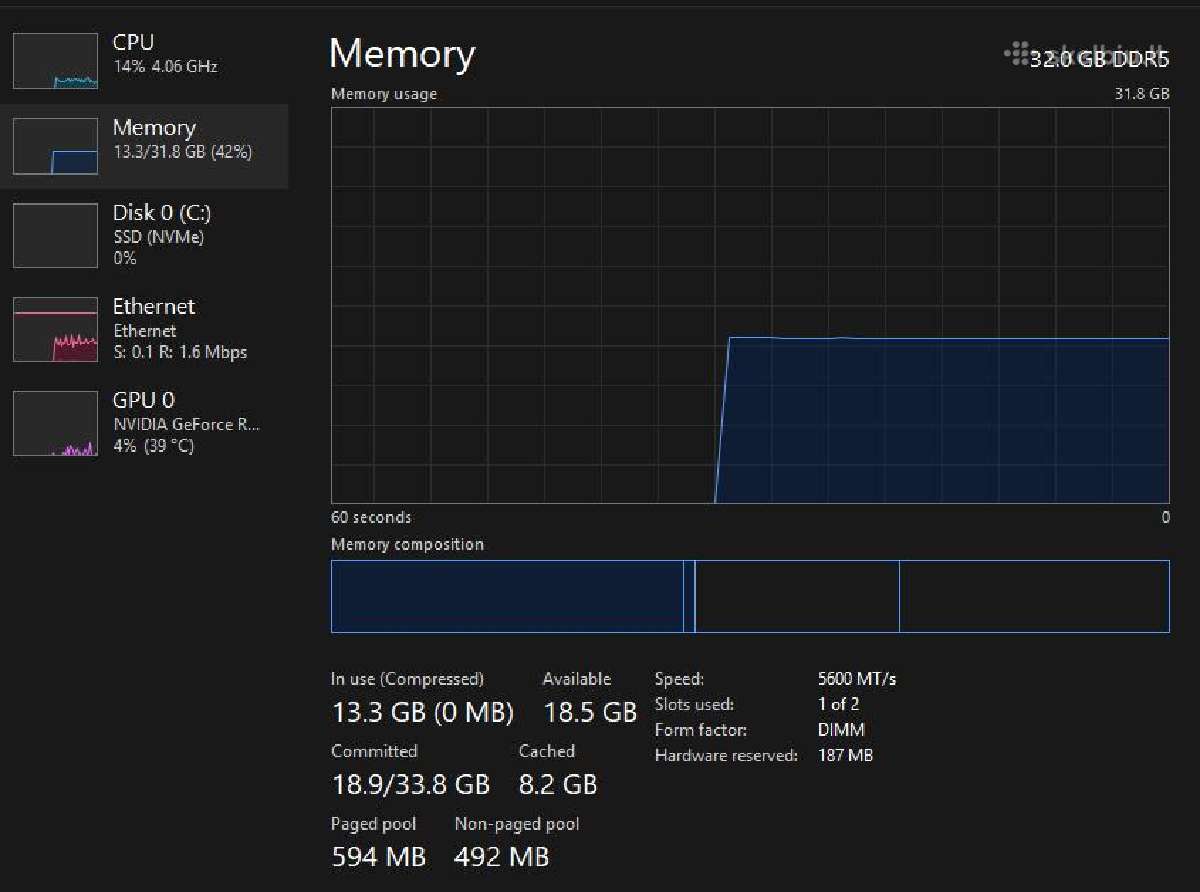Select the filled In use segment of Memory composition
Viewport: 1200px width, 892px height.
(507, 596)
